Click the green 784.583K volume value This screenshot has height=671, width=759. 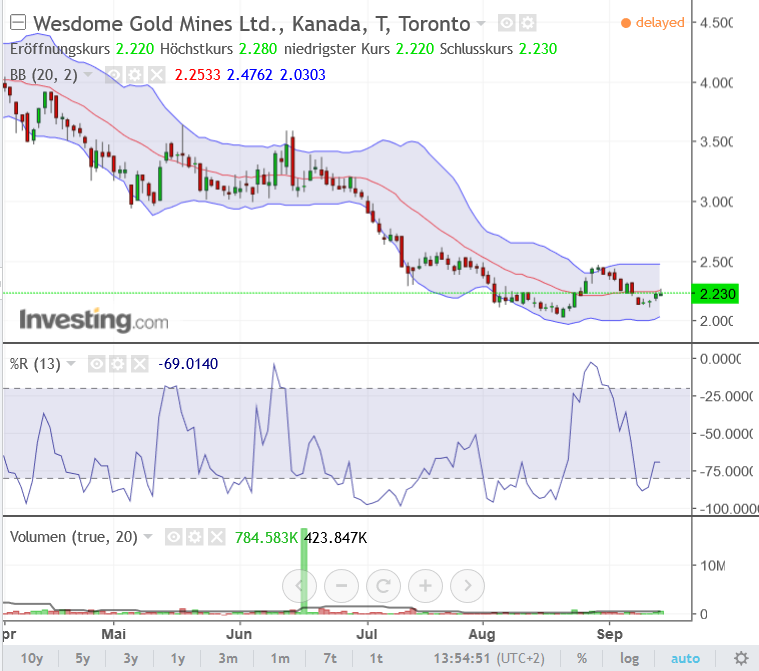266,537
